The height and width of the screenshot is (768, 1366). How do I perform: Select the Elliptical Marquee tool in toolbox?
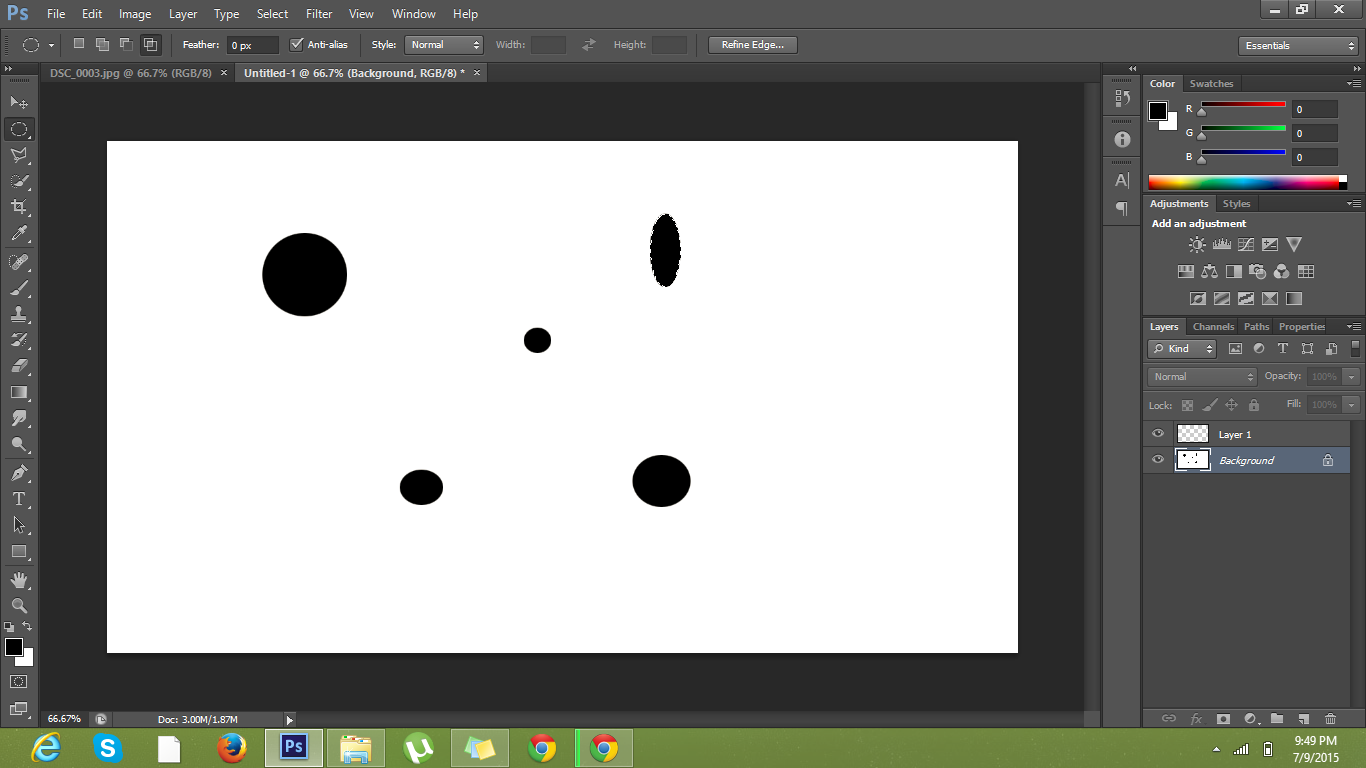click(x=19, y=129)
